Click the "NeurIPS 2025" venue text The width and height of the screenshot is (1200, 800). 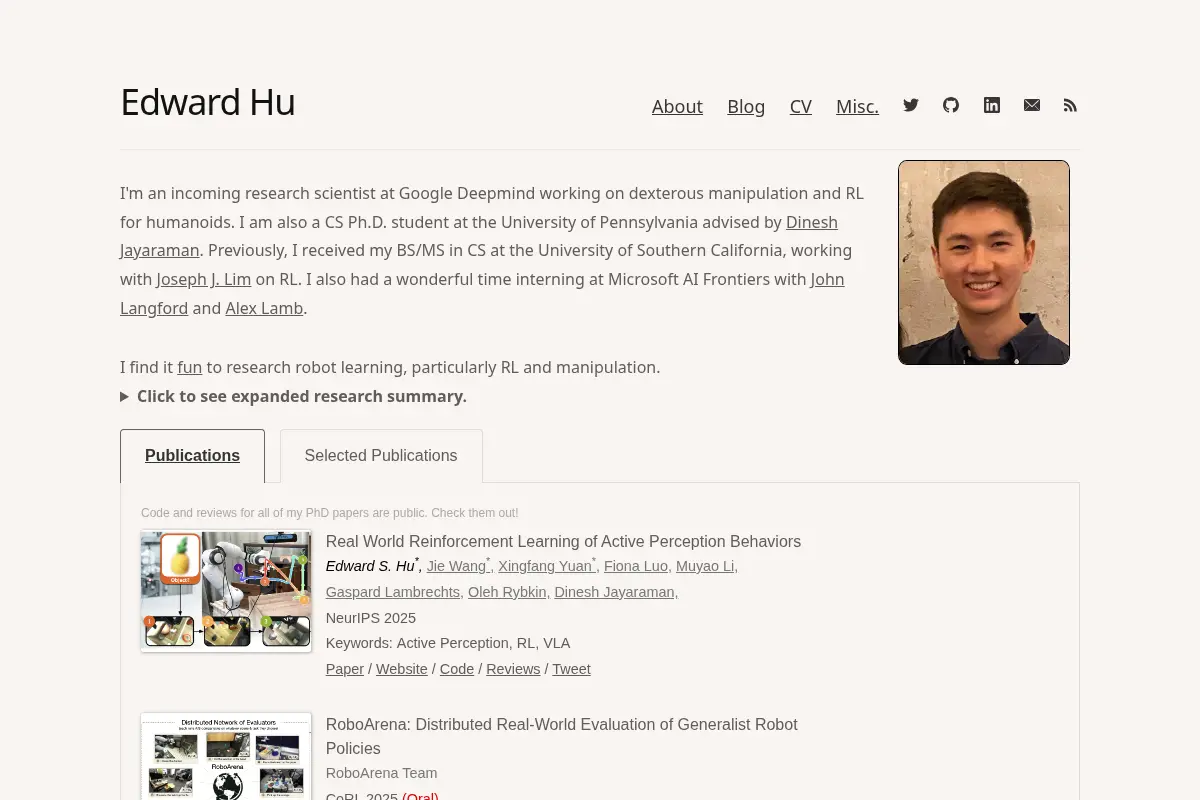371,618
